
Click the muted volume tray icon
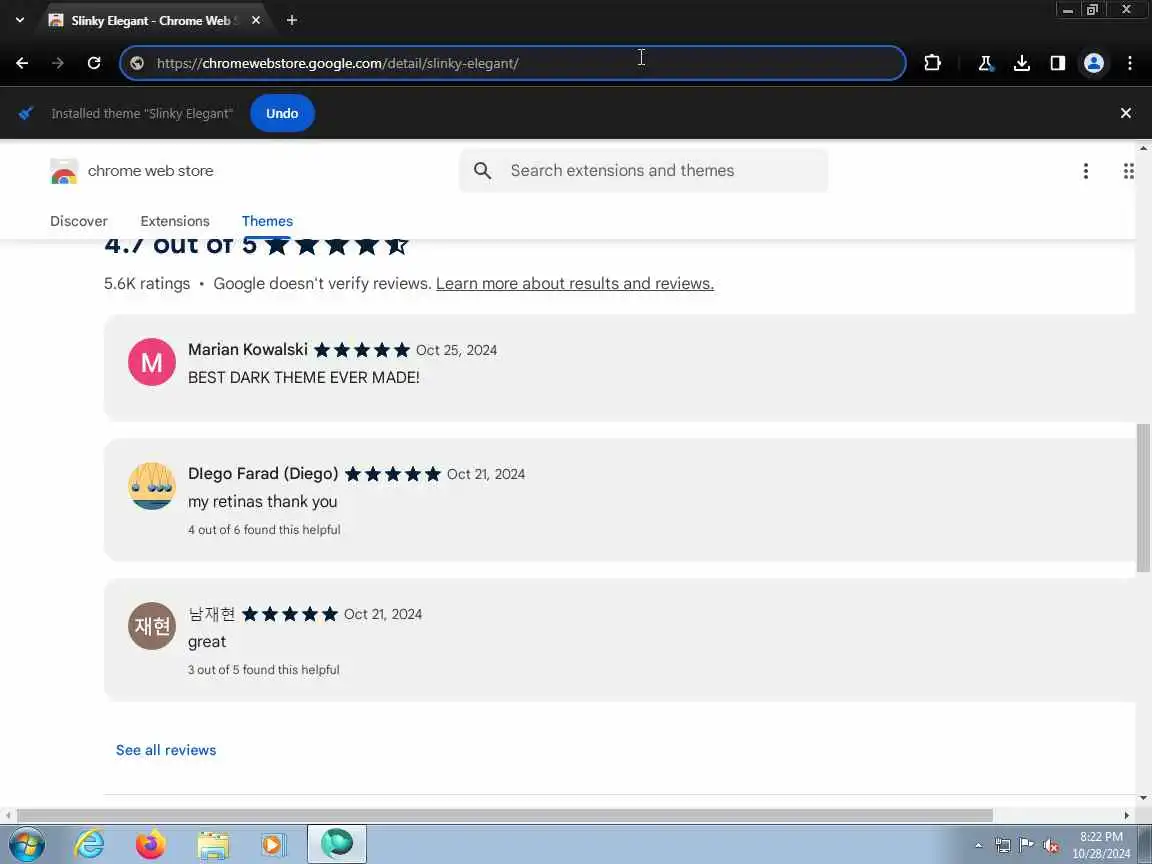click(1051, 846)
